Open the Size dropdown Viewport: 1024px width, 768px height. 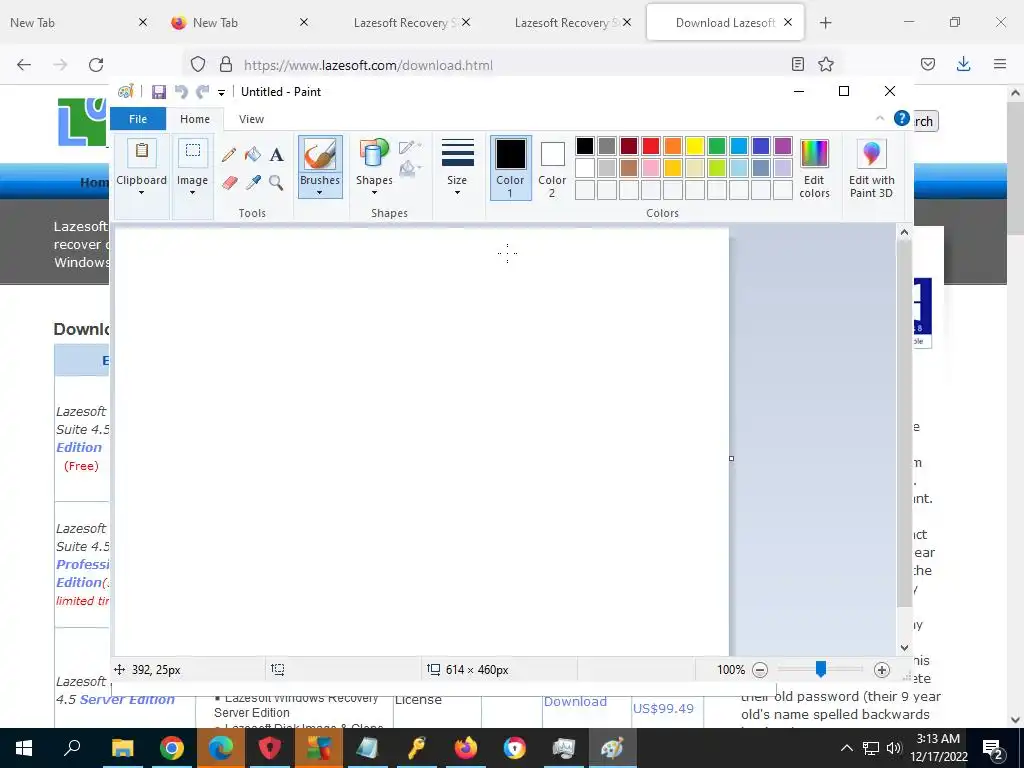pos(457,167)
